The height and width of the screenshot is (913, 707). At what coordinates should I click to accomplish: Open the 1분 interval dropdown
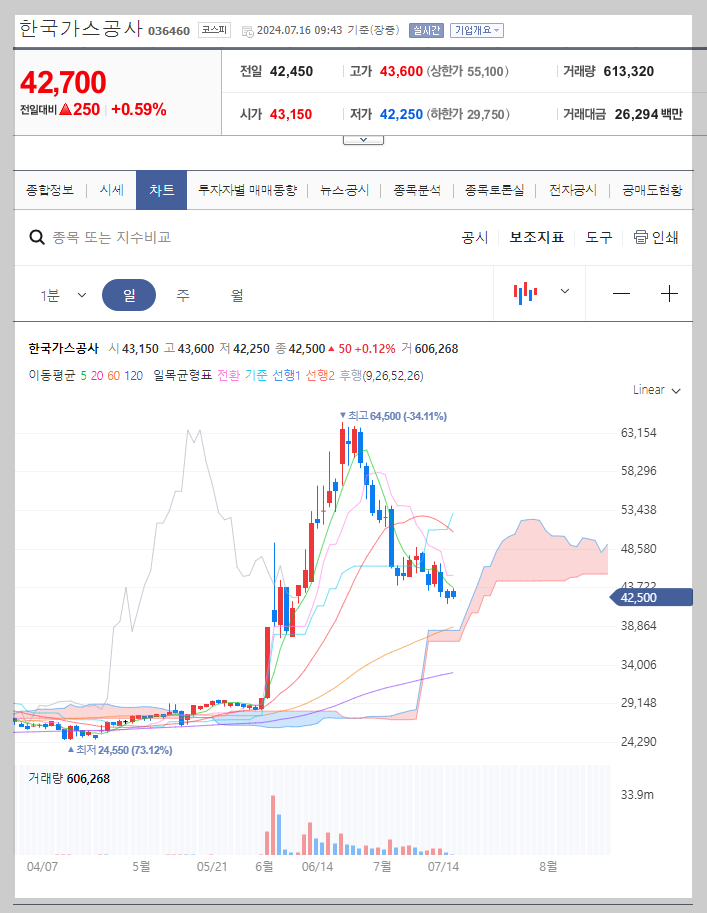(63, 295)
